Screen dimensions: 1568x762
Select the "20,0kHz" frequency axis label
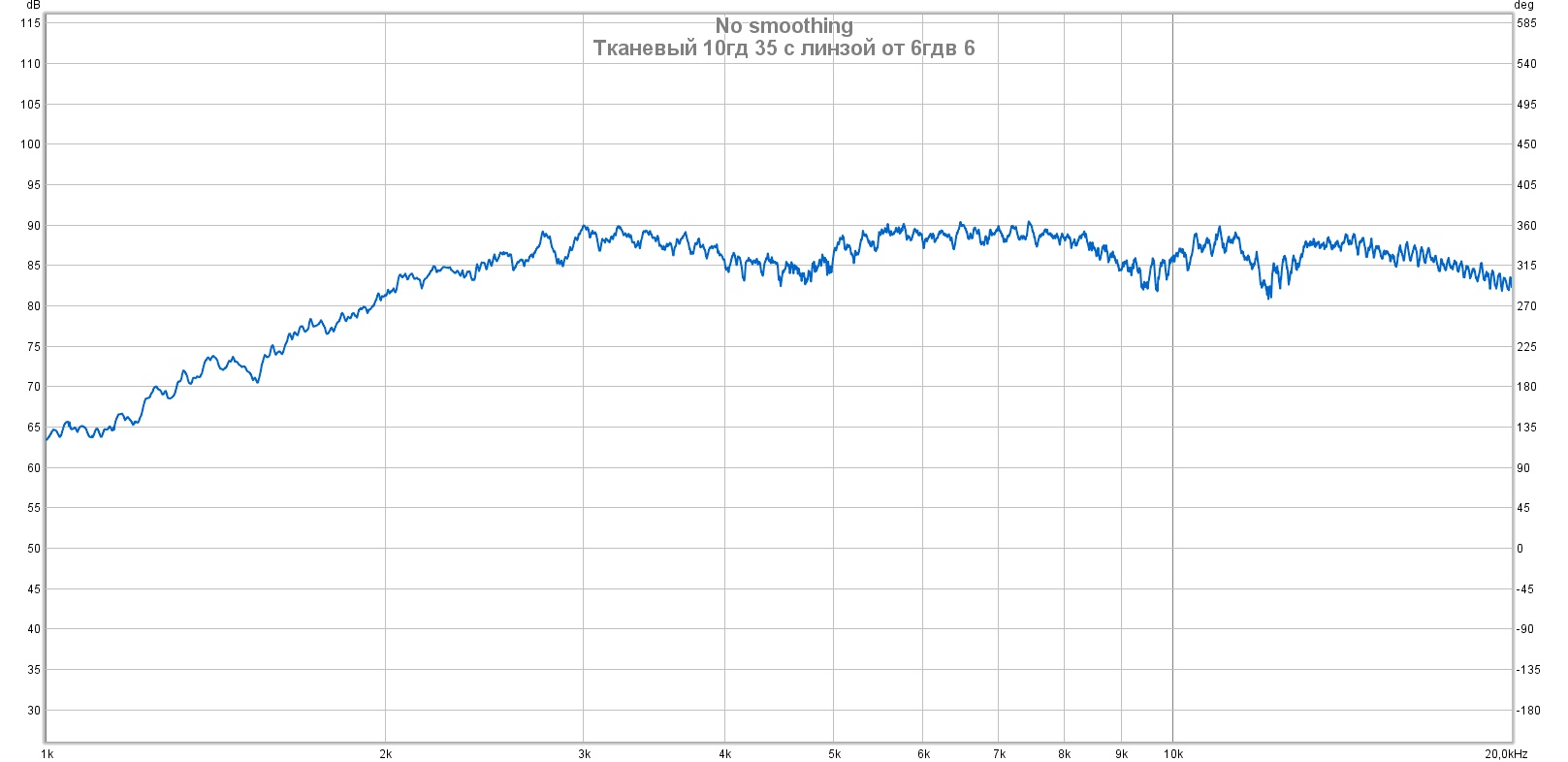(x=1506, y=754)
